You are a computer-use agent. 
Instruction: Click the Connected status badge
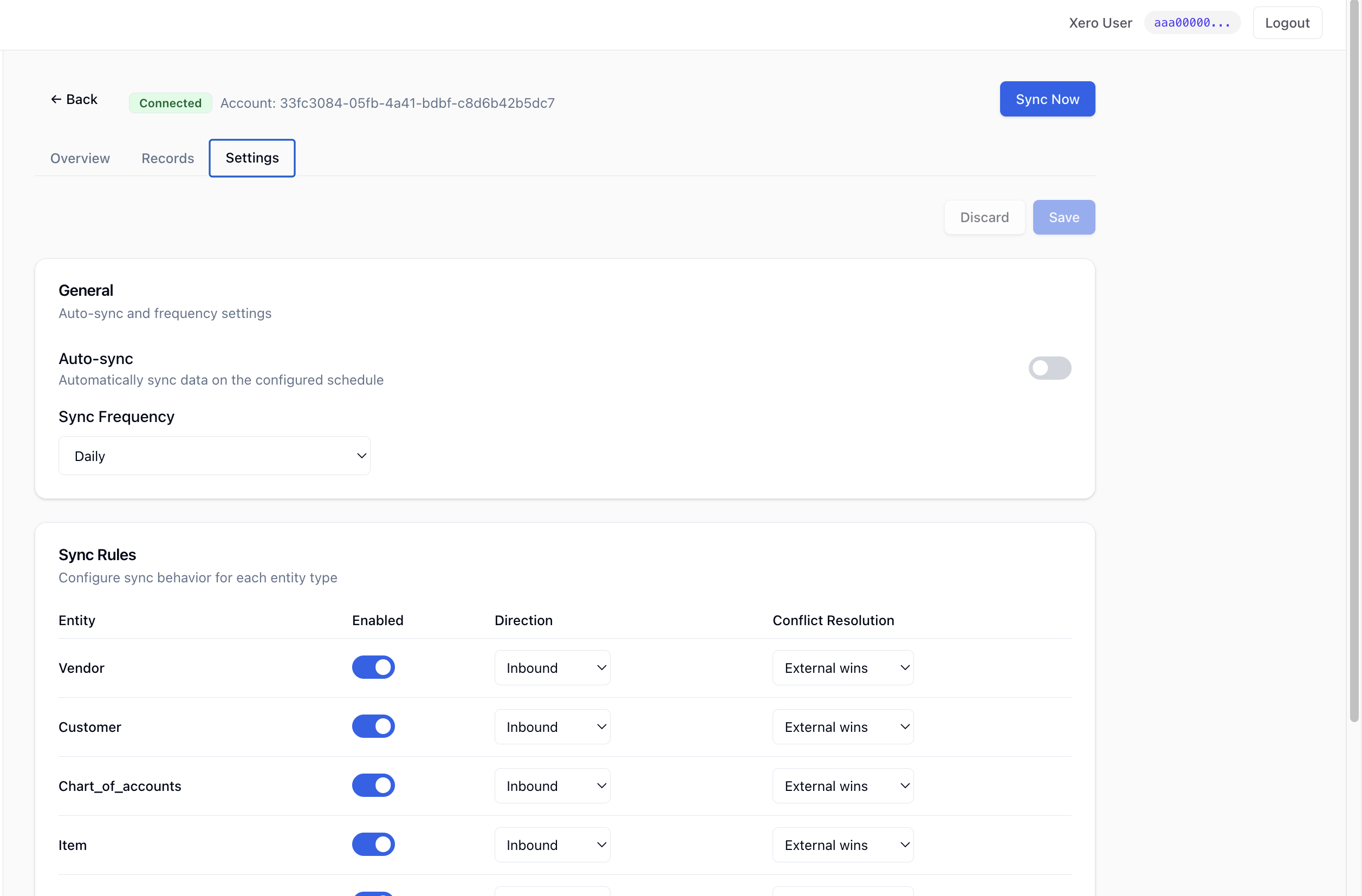[170, 103]
